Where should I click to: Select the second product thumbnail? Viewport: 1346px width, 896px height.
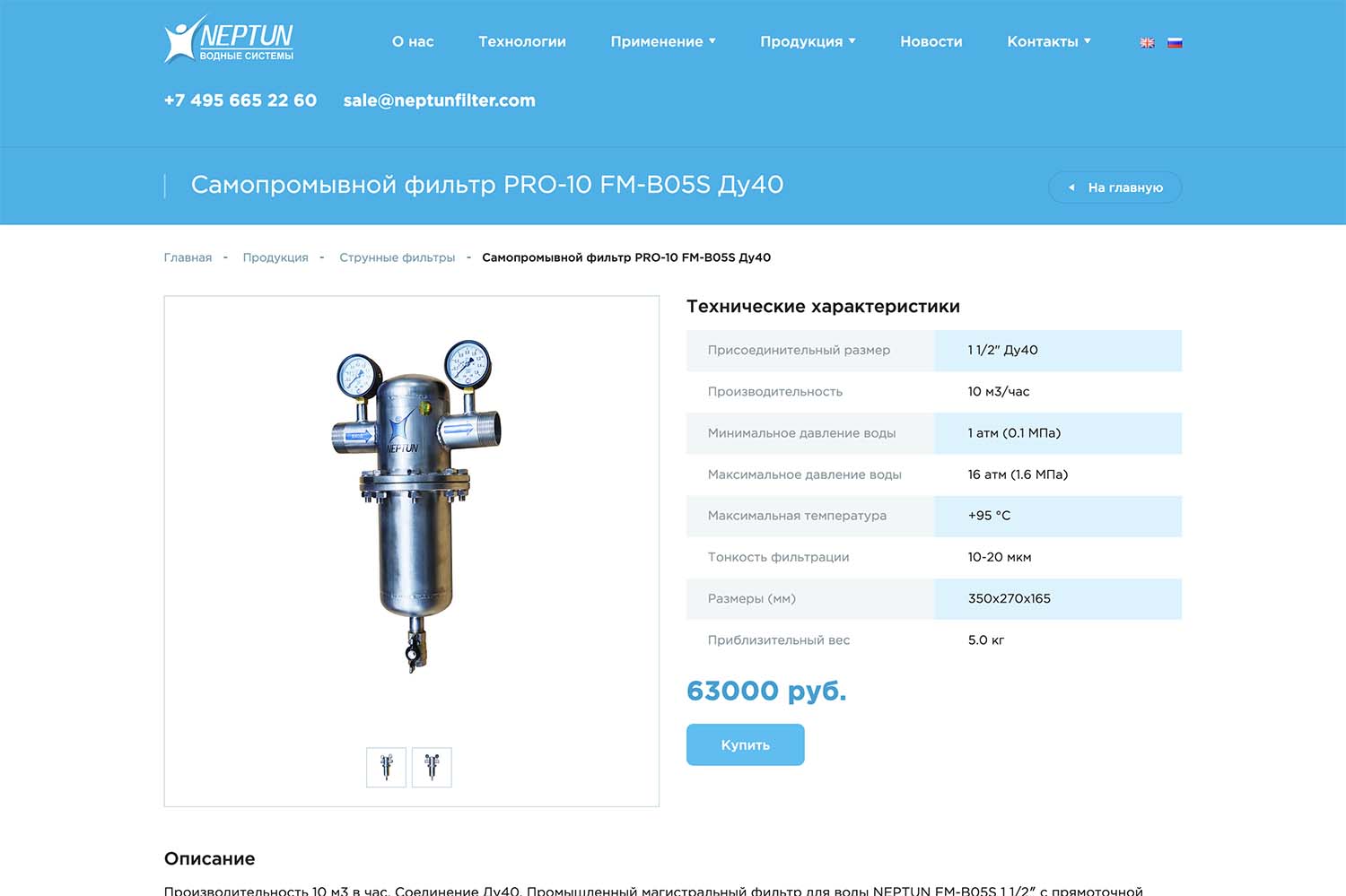tap(432, 768)
